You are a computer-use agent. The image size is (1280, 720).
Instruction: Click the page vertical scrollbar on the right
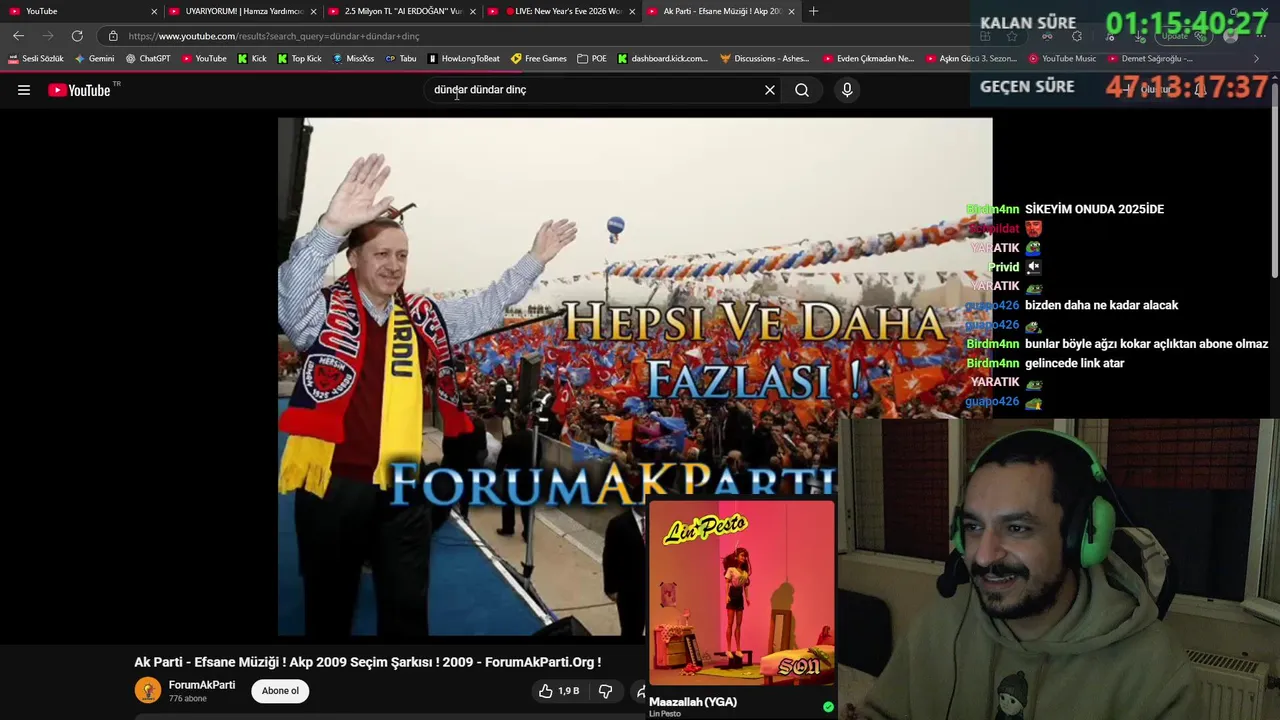pos(1275,180)
